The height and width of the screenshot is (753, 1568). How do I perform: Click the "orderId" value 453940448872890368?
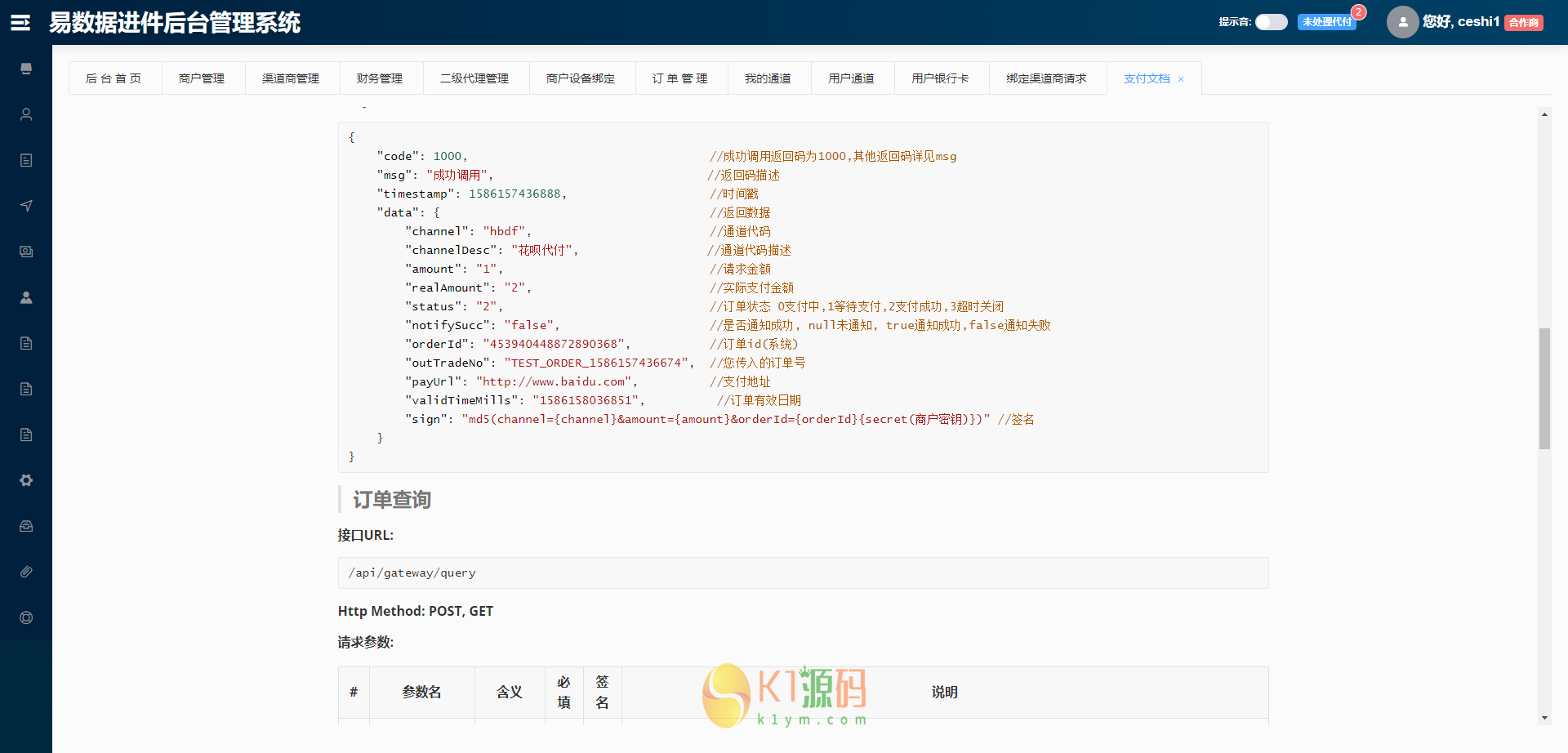554,344
